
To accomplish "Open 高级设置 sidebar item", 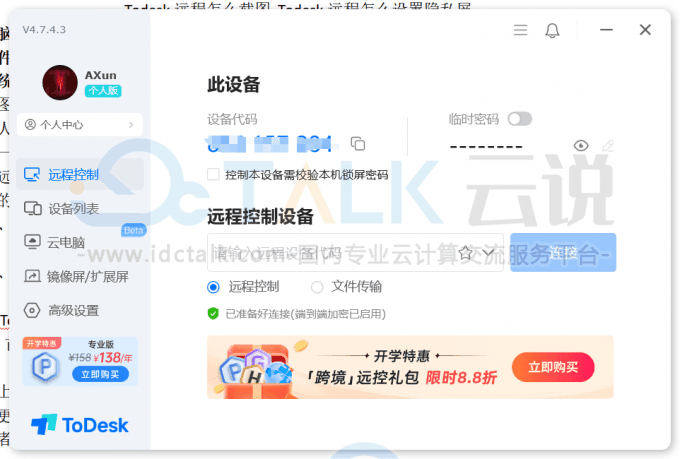I will [80, 311].
